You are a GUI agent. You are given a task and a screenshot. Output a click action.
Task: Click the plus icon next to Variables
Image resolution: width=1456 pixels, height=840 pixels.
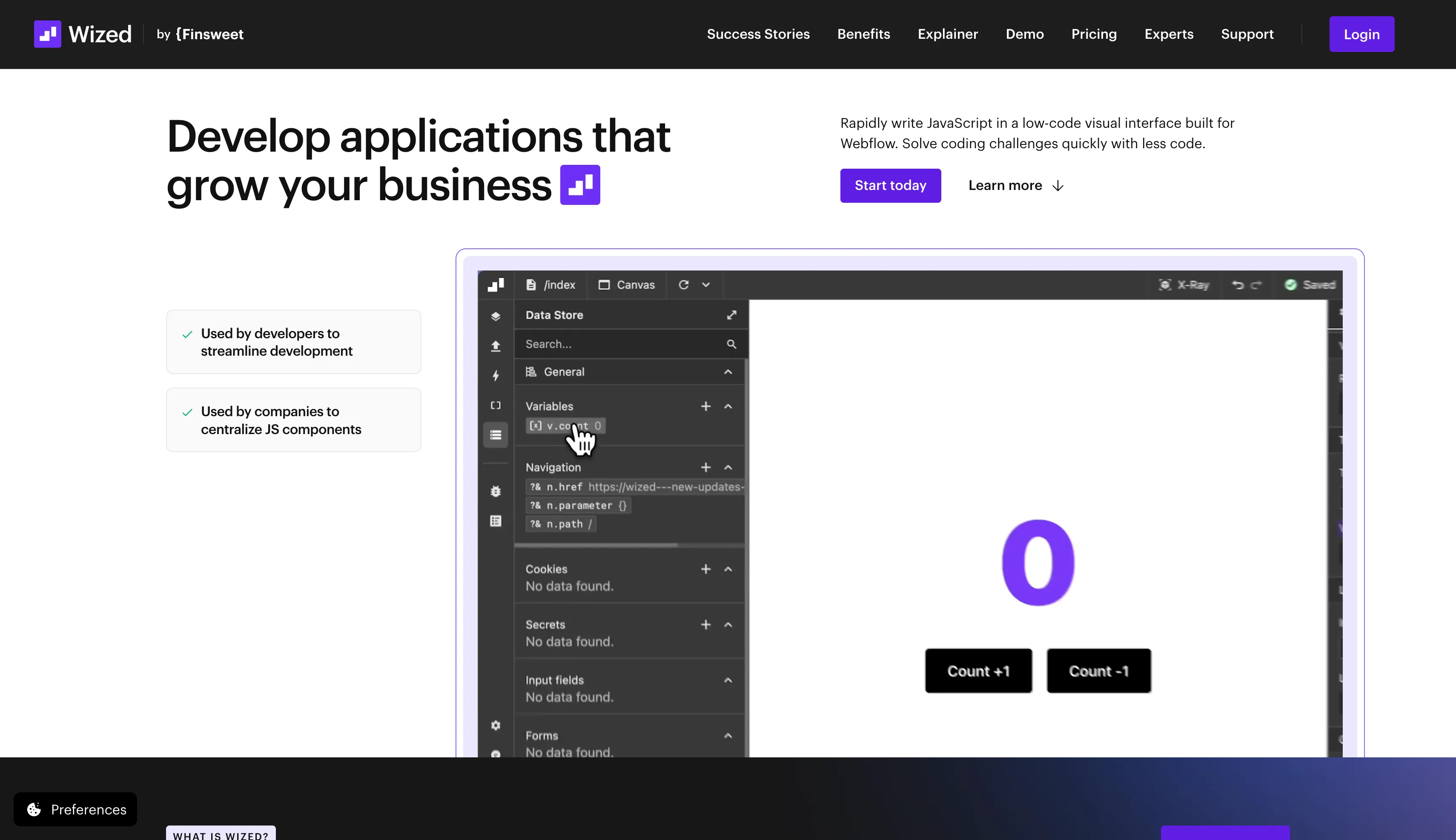(705, 406)
